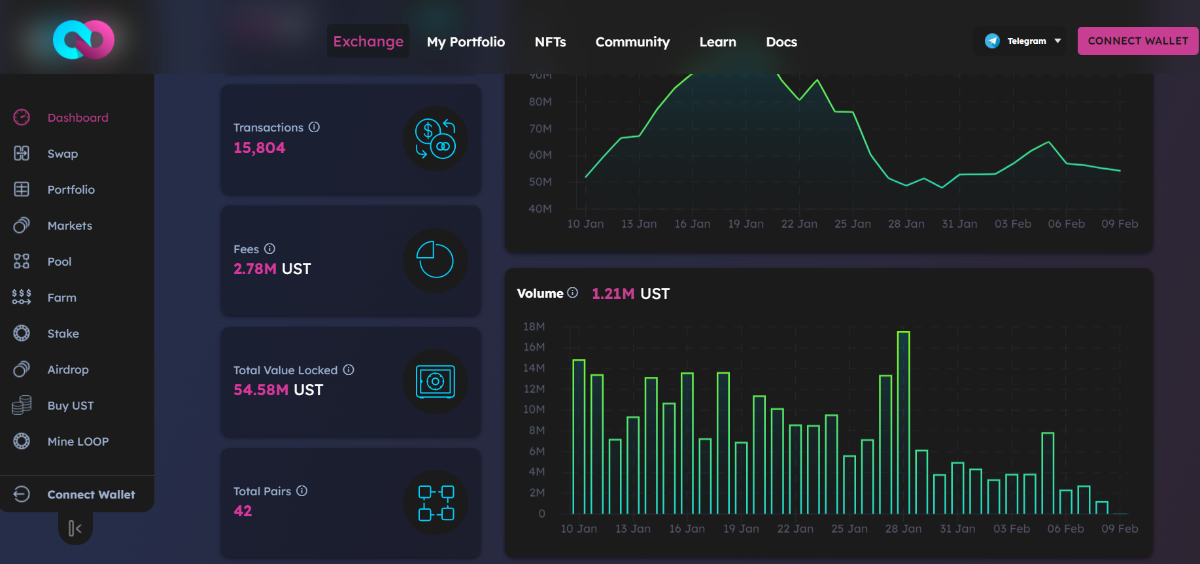Click the Loop infinity logo
The height and width of the screenshot is (564, 1200).
(x=84, y=39)
